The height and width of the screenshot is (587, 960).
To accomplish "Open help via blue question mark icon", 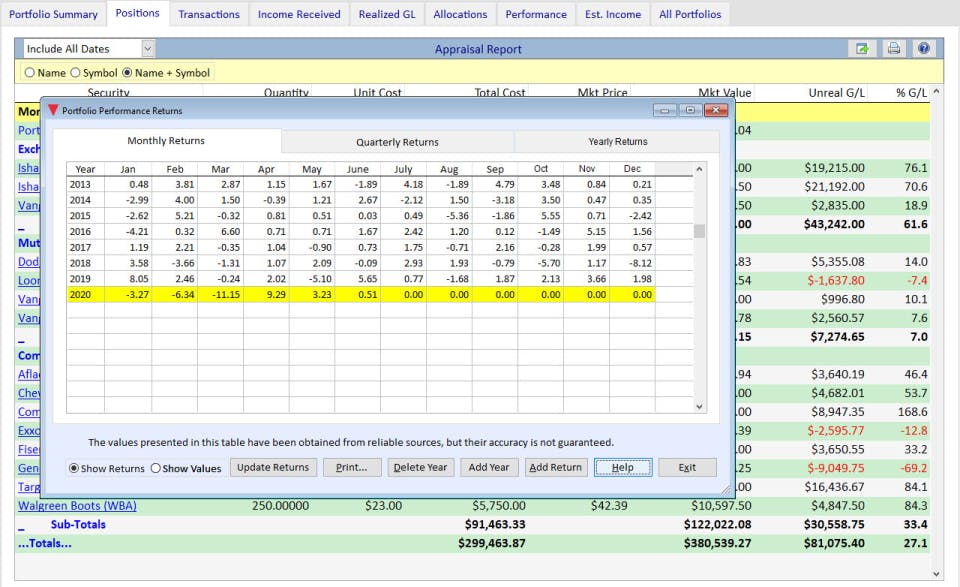I will [x=923, y=49].
